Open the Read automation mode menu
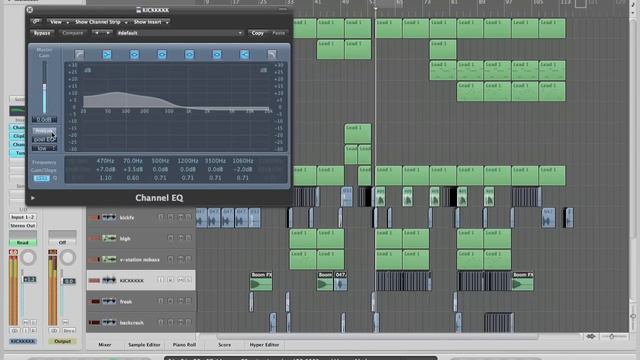 [x=23, y=242]
